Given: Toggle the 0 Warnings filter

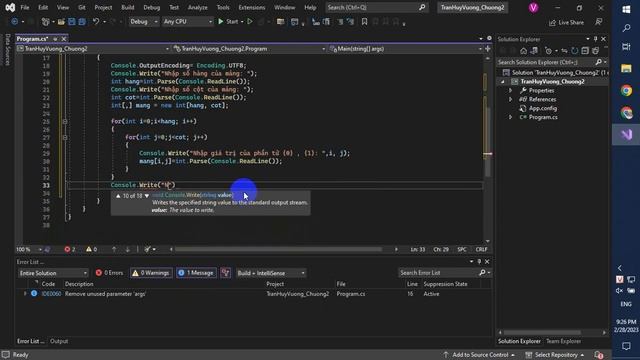Looking at the screenshot, I should click(150, 273).
